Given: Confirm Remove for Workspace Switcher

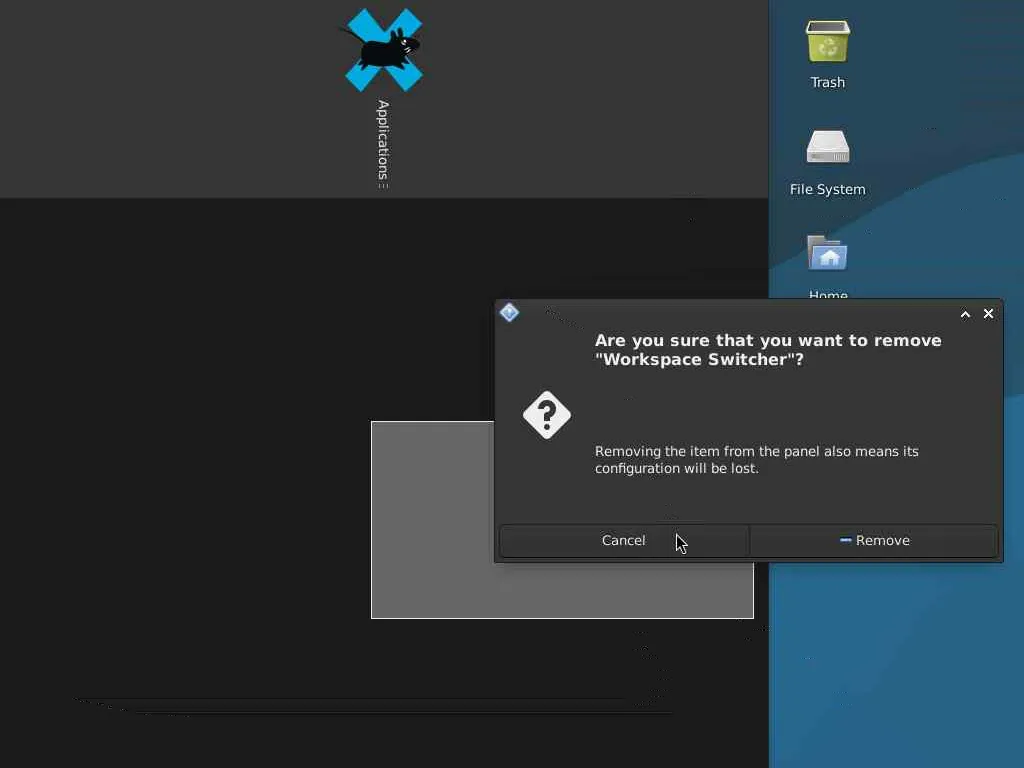Looking at the screenshot, I should click(874, 541).
